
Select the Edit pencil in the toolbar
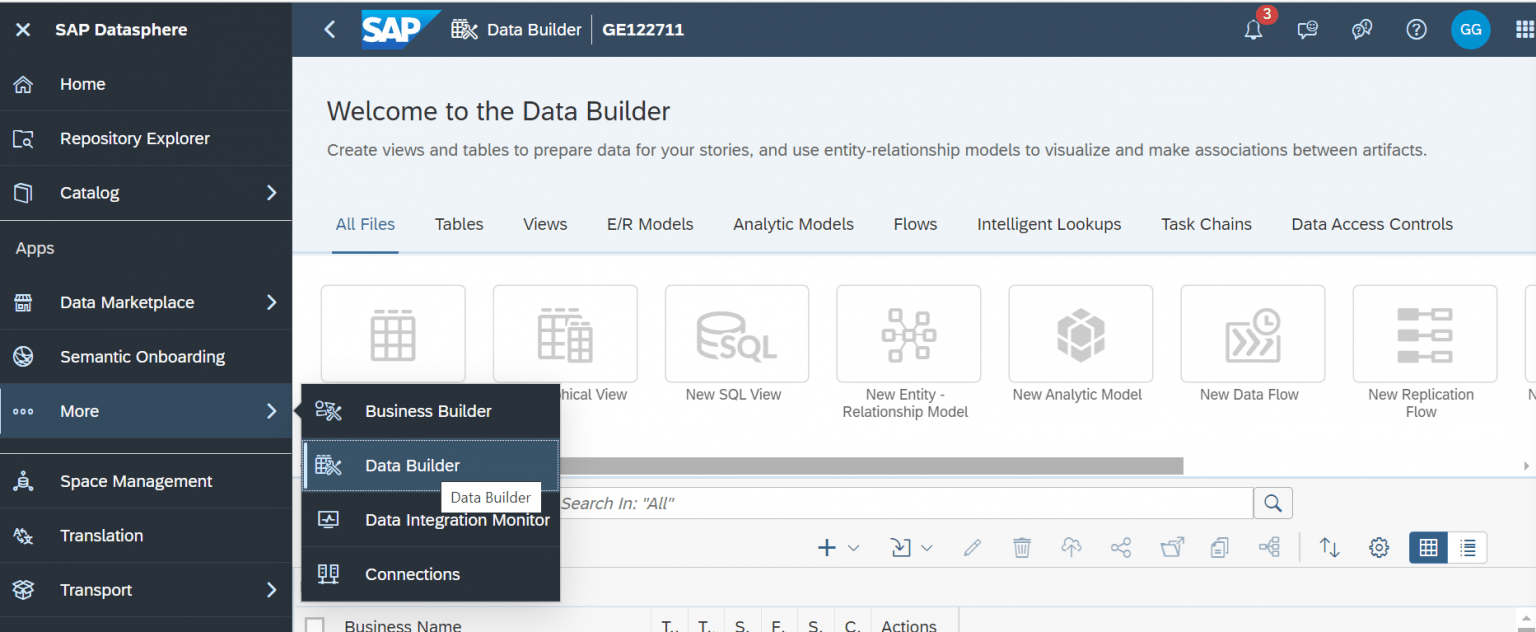971,547
